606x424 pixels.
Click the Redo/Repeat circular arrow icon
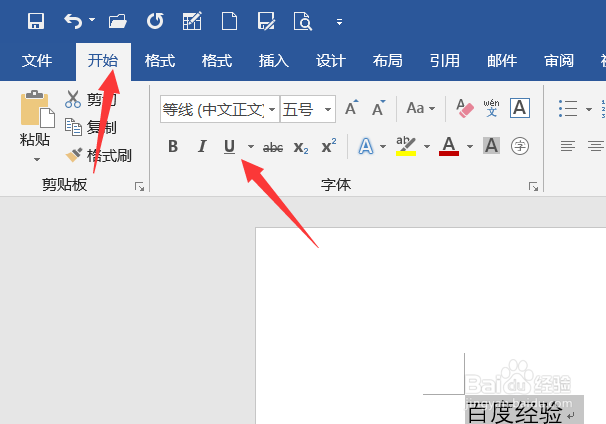(155, 21)
